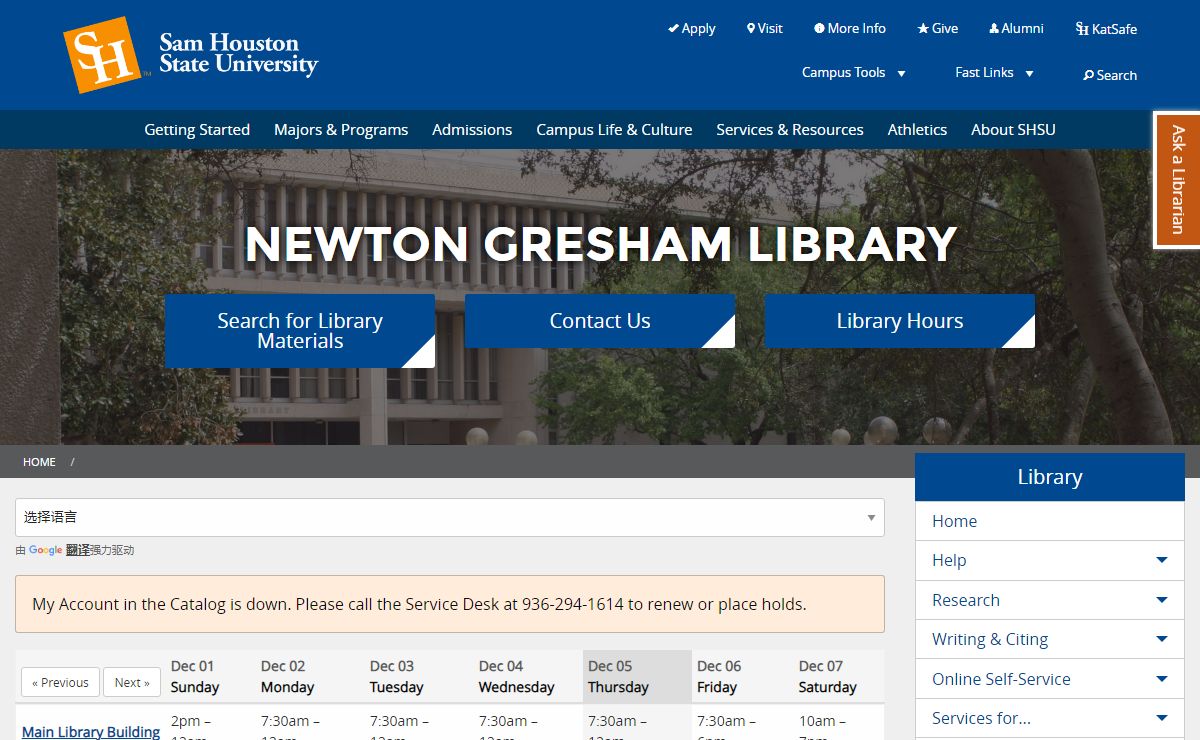Open Main Library Building link
The image size is (1200, 740).
(91, 732)
